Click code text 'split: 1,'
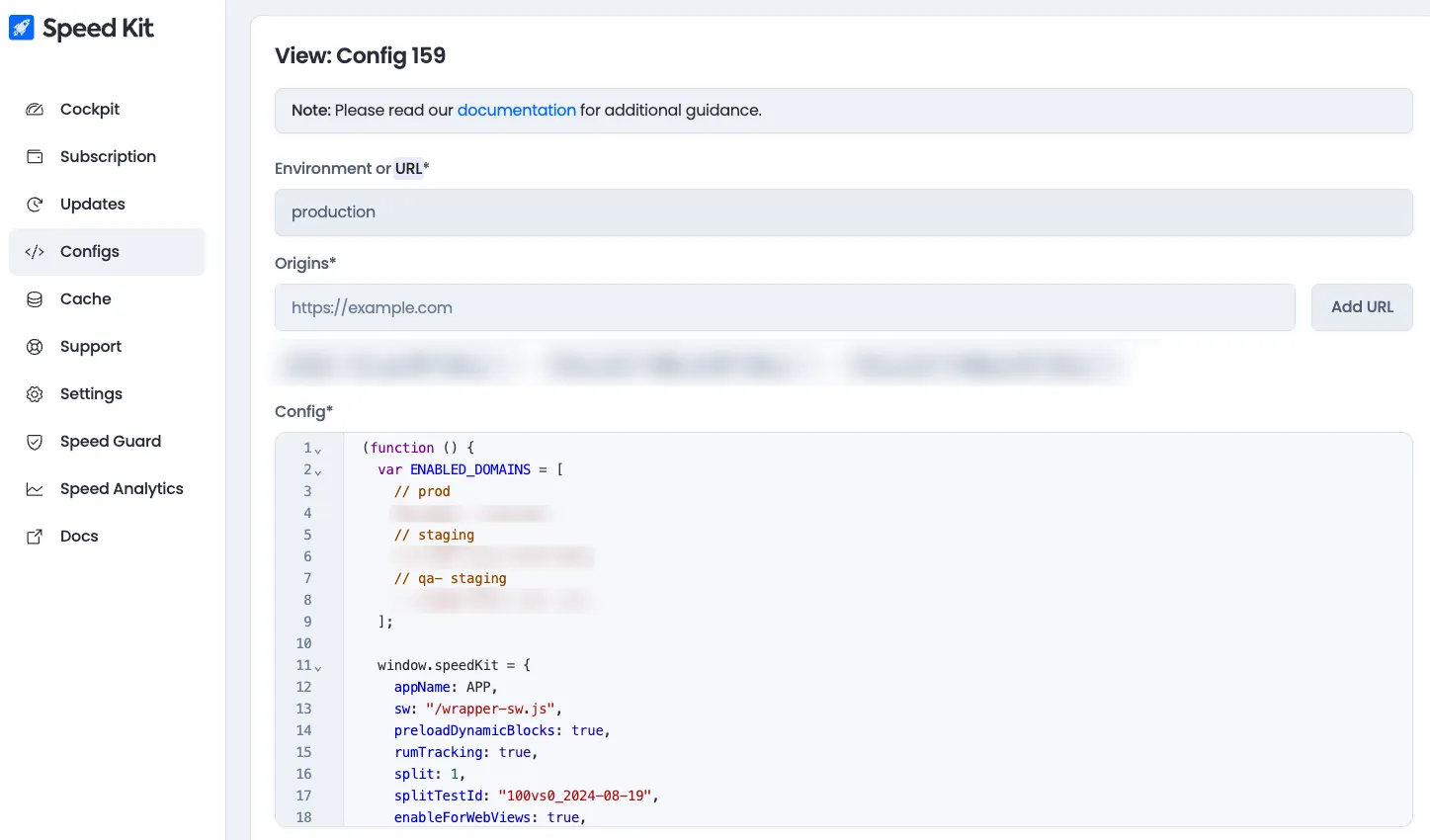This screenshot has height=840, width=1430. click(x=430, y=774)
